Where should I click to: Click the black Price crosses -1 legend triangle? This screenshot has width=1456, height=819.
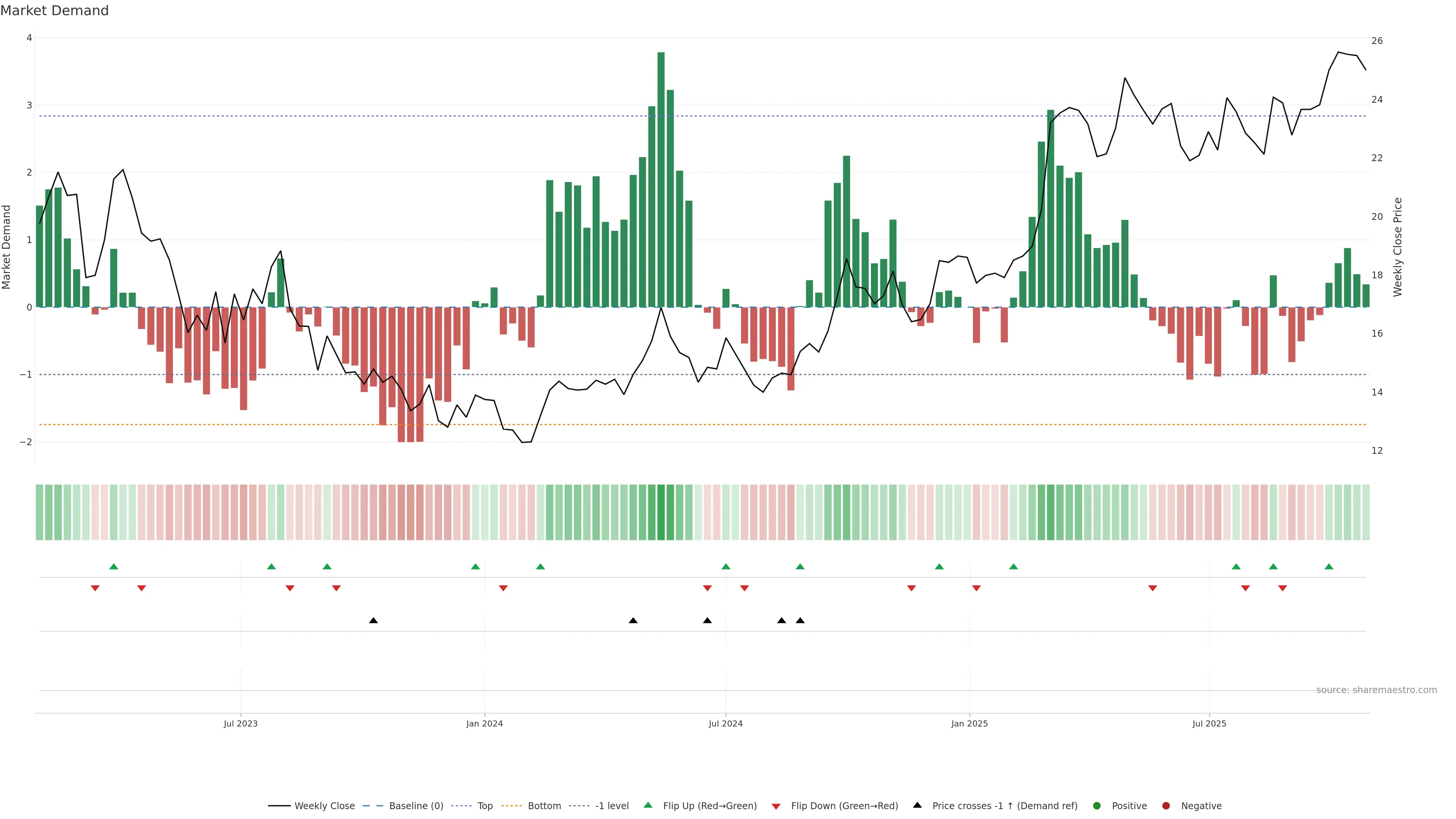[x=917, y=805]
